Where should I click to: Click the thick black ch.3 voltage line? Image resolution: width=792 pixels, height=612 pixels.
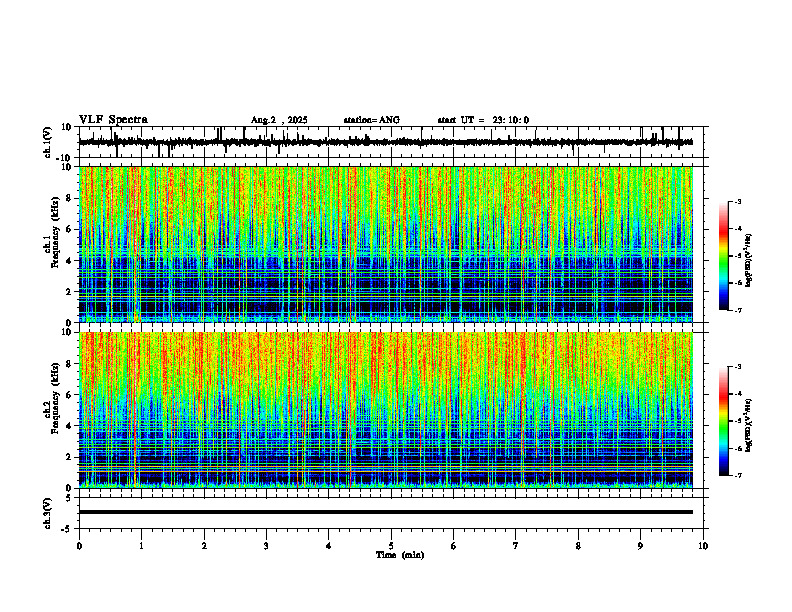(385, 512)
